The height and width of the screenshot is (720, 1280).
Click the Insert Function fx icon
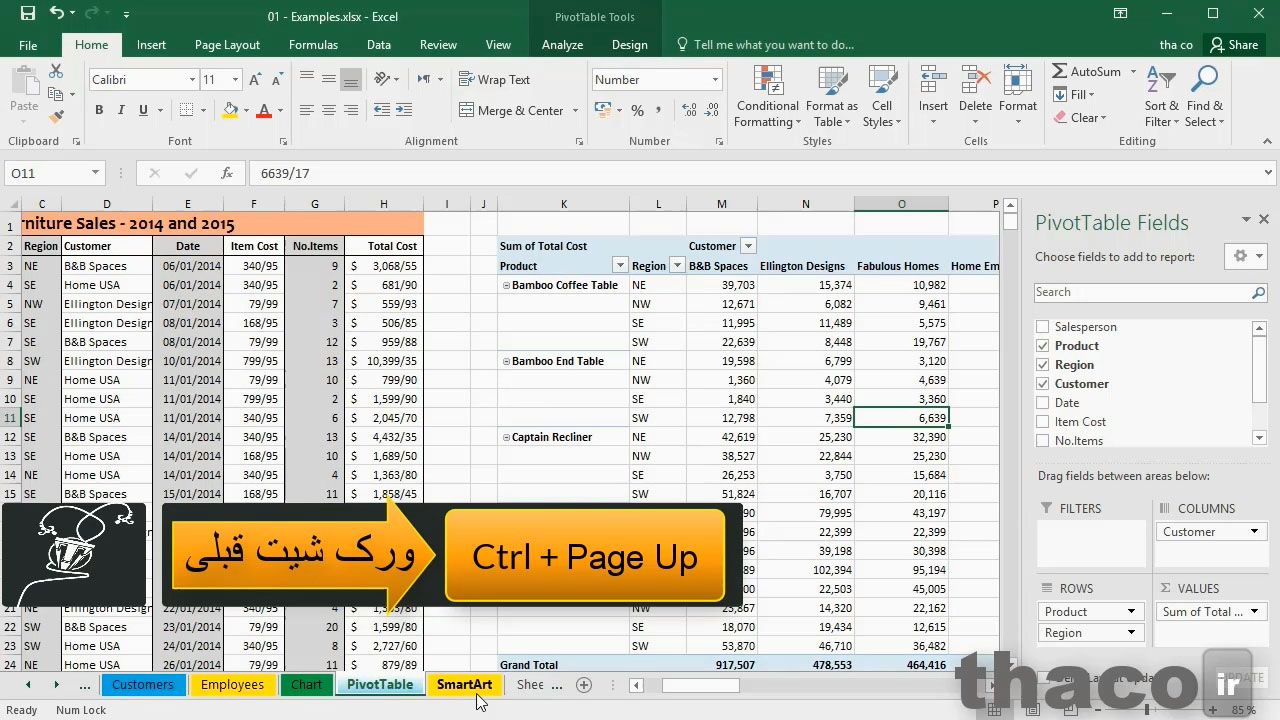227,173
